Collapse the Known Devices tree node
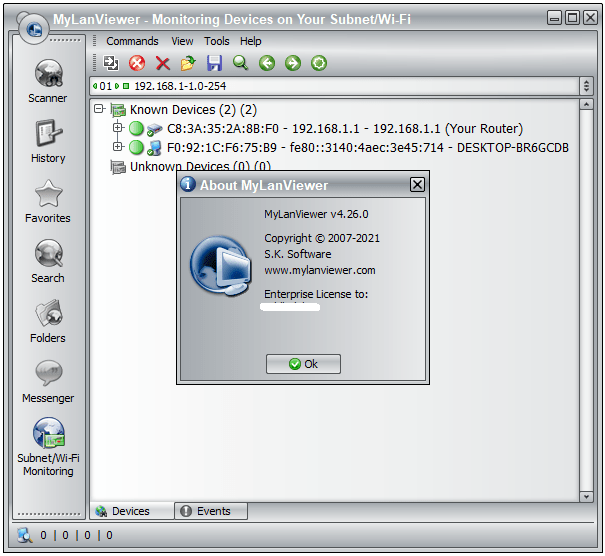This screenshot has height=556, width=605. pos(99,109)
